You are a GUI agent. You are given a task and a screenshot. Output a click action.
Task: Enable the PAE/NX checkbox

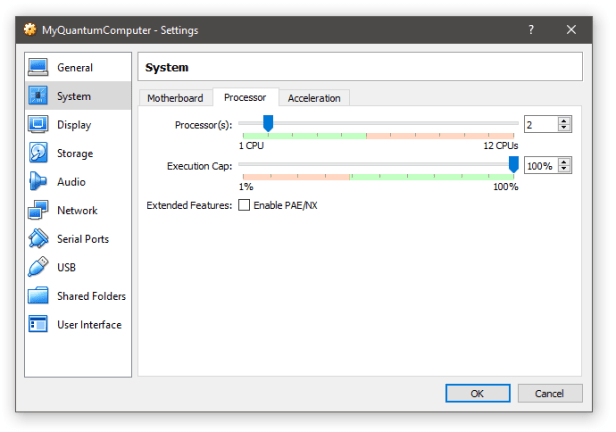(244, 205)
